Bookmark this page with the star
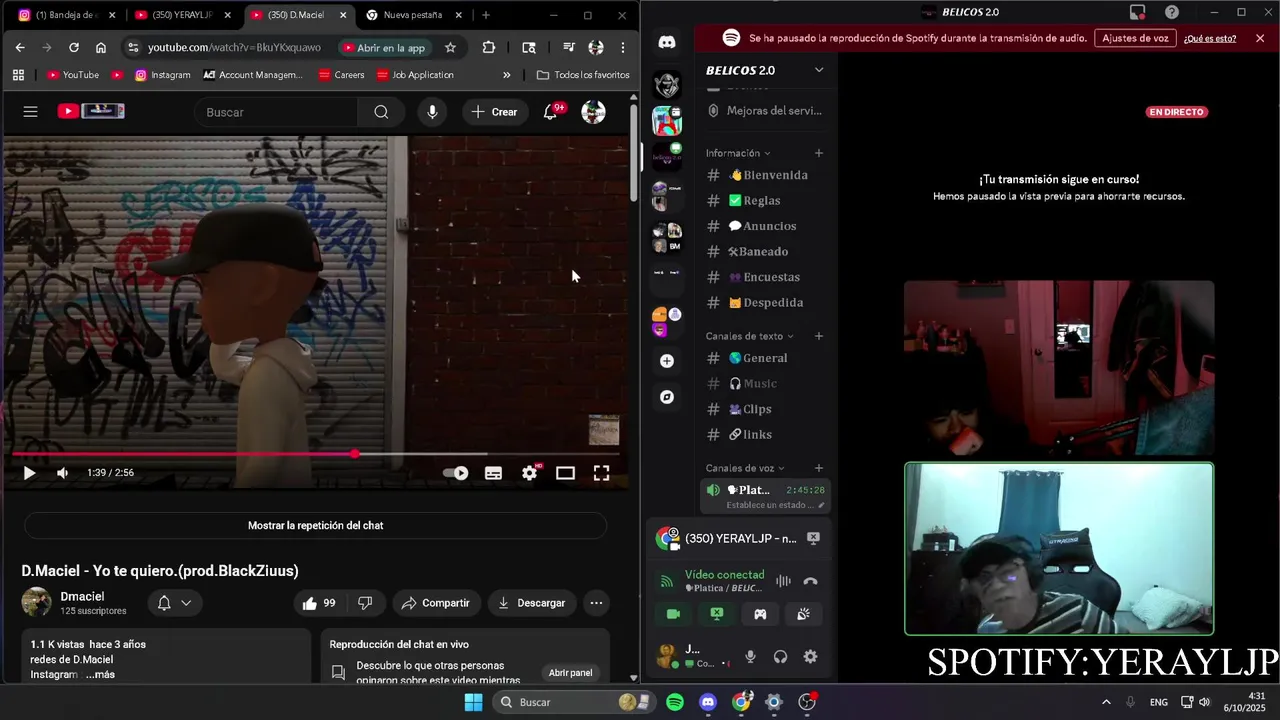The width and height of the screenshot is (1280, 720). [x=450, y=47]
